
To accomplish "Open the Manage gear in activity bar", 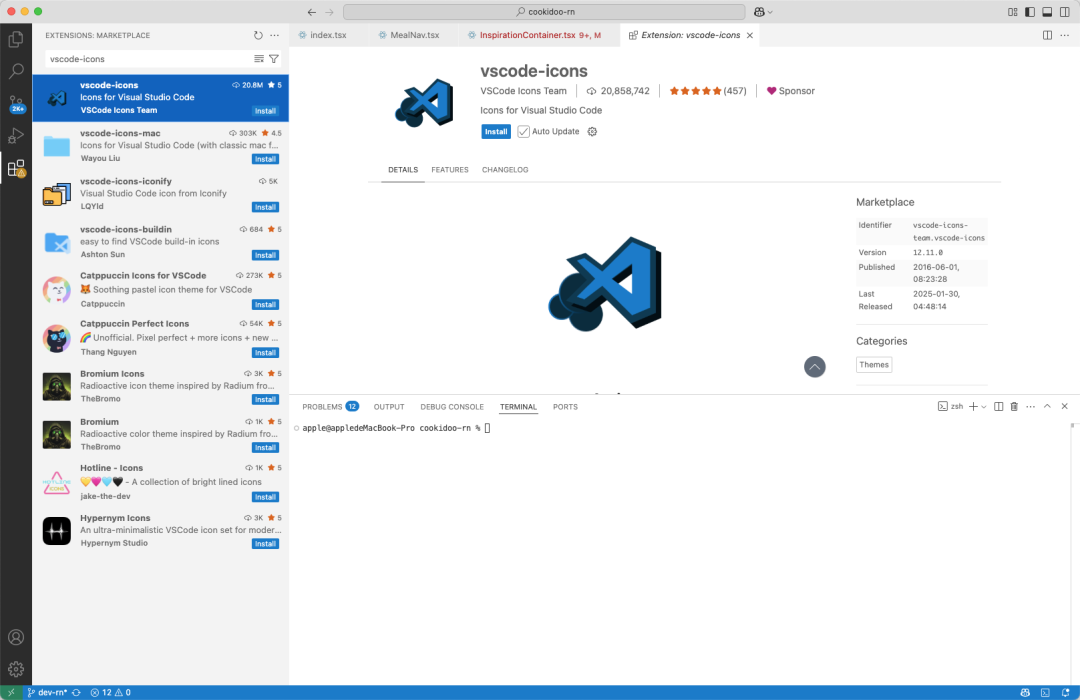I will 16,669.
